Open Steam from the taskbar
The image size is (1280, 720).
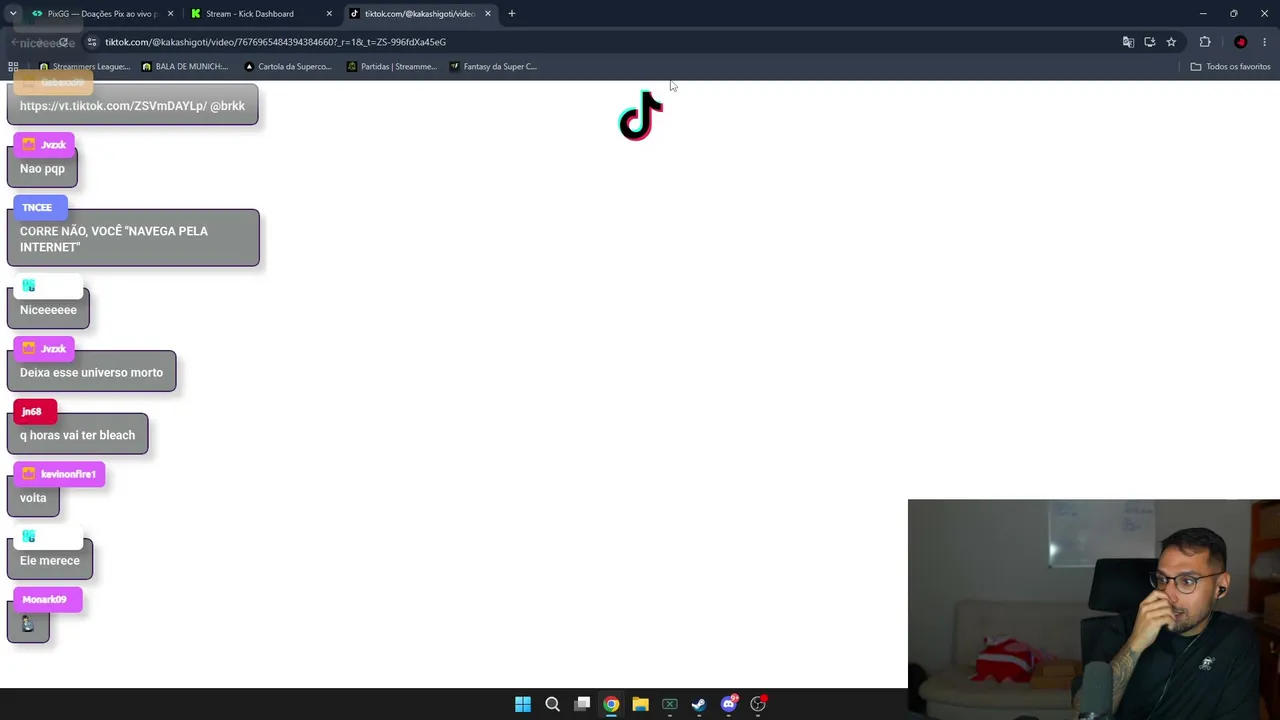(699, 704)
